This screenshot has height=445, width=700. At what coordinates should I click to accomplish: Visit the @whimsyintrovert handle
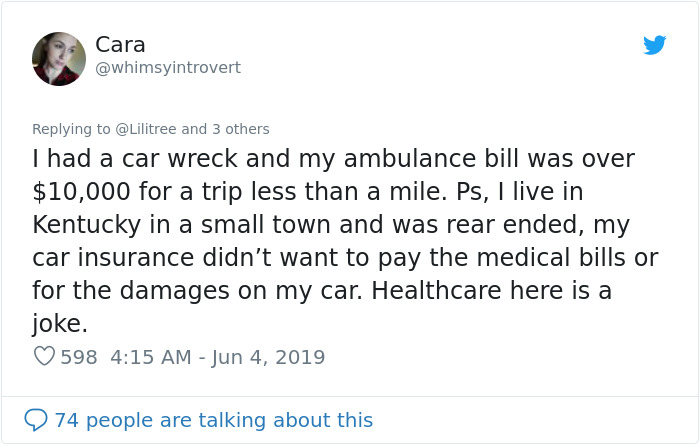click(x=168, y=67)
